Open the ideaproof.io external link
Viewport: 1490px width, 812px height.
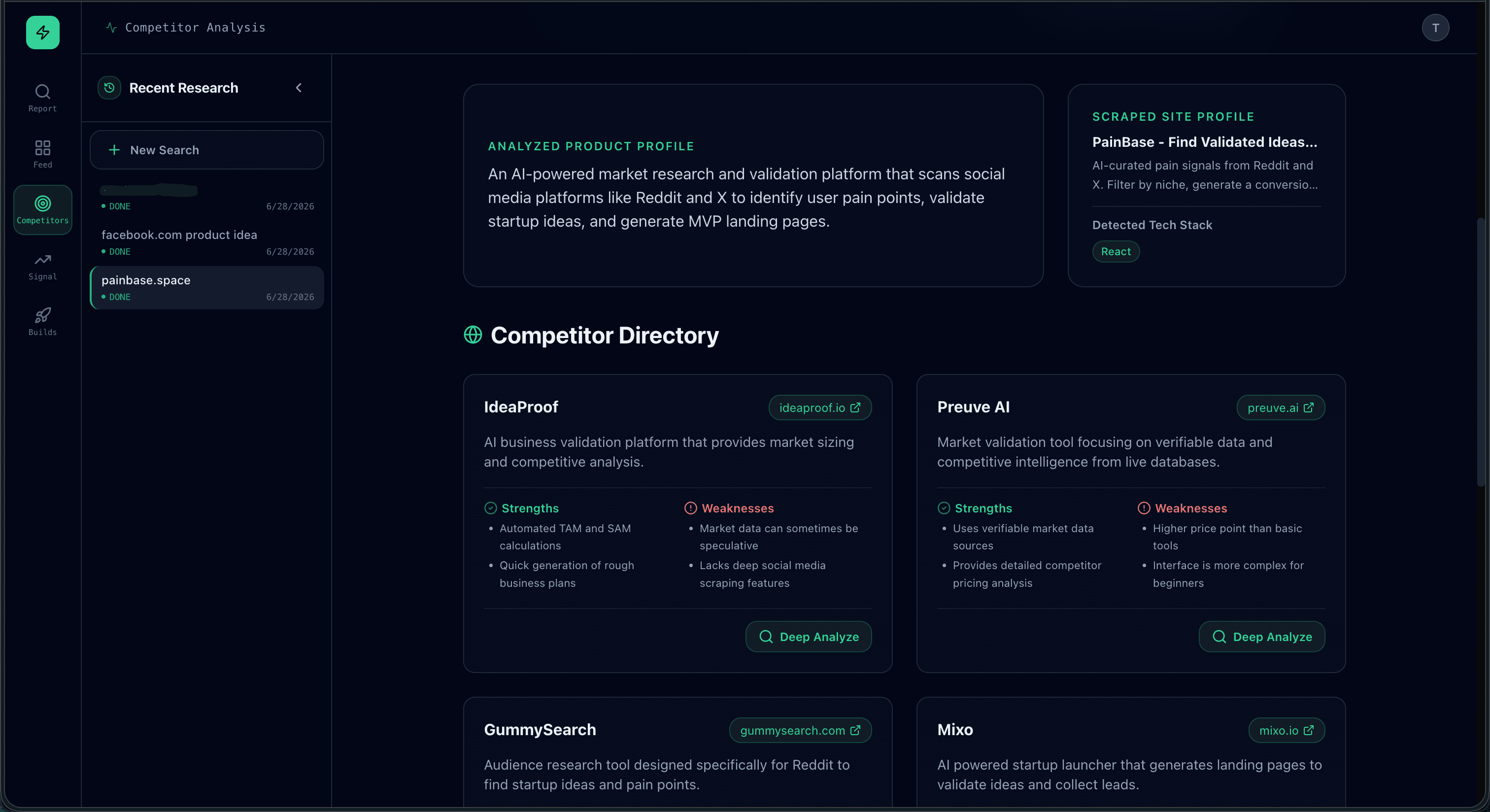click(x=819, y=408)
